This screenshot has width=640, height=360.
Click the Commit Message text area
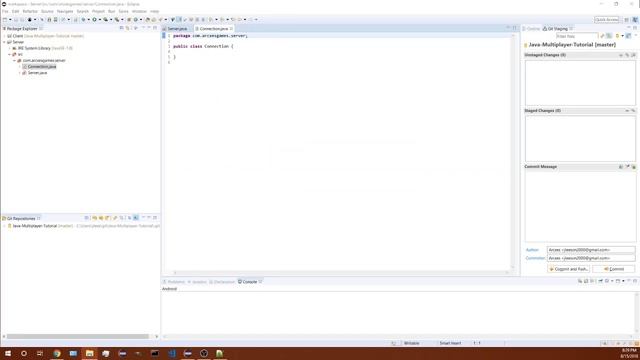[x=580, y=206]
